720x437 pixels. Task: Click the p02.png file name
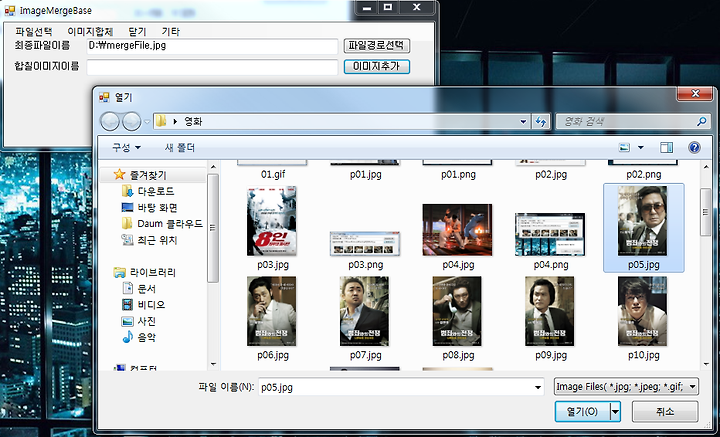click(644, 174)
